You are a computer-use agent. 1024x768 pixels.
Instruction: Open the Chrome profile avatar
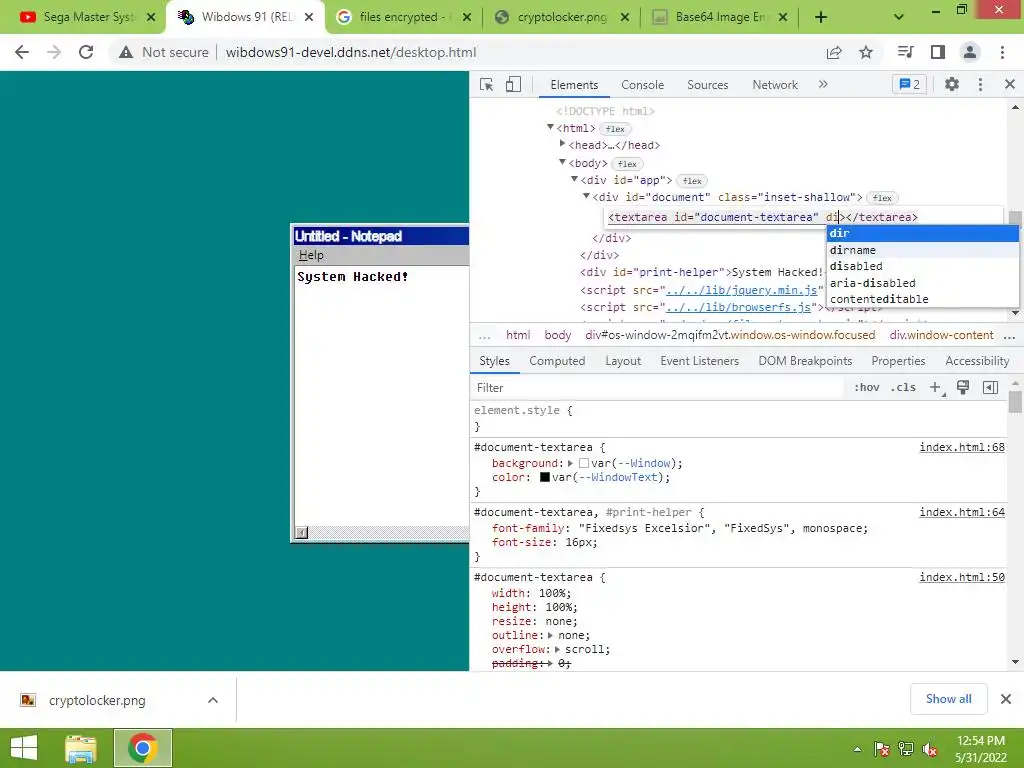click(x=970, y=52)
